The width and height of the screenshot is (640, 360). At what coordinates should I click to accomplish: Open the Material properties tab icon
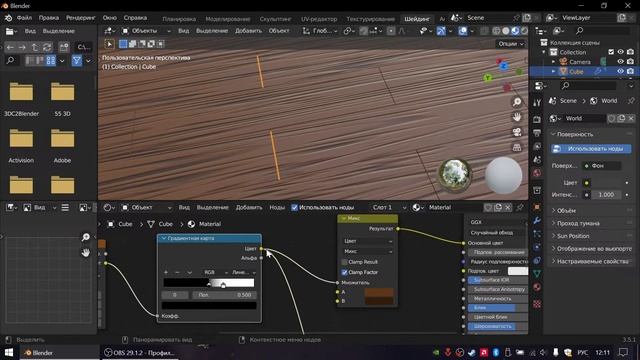coord(537,287)
